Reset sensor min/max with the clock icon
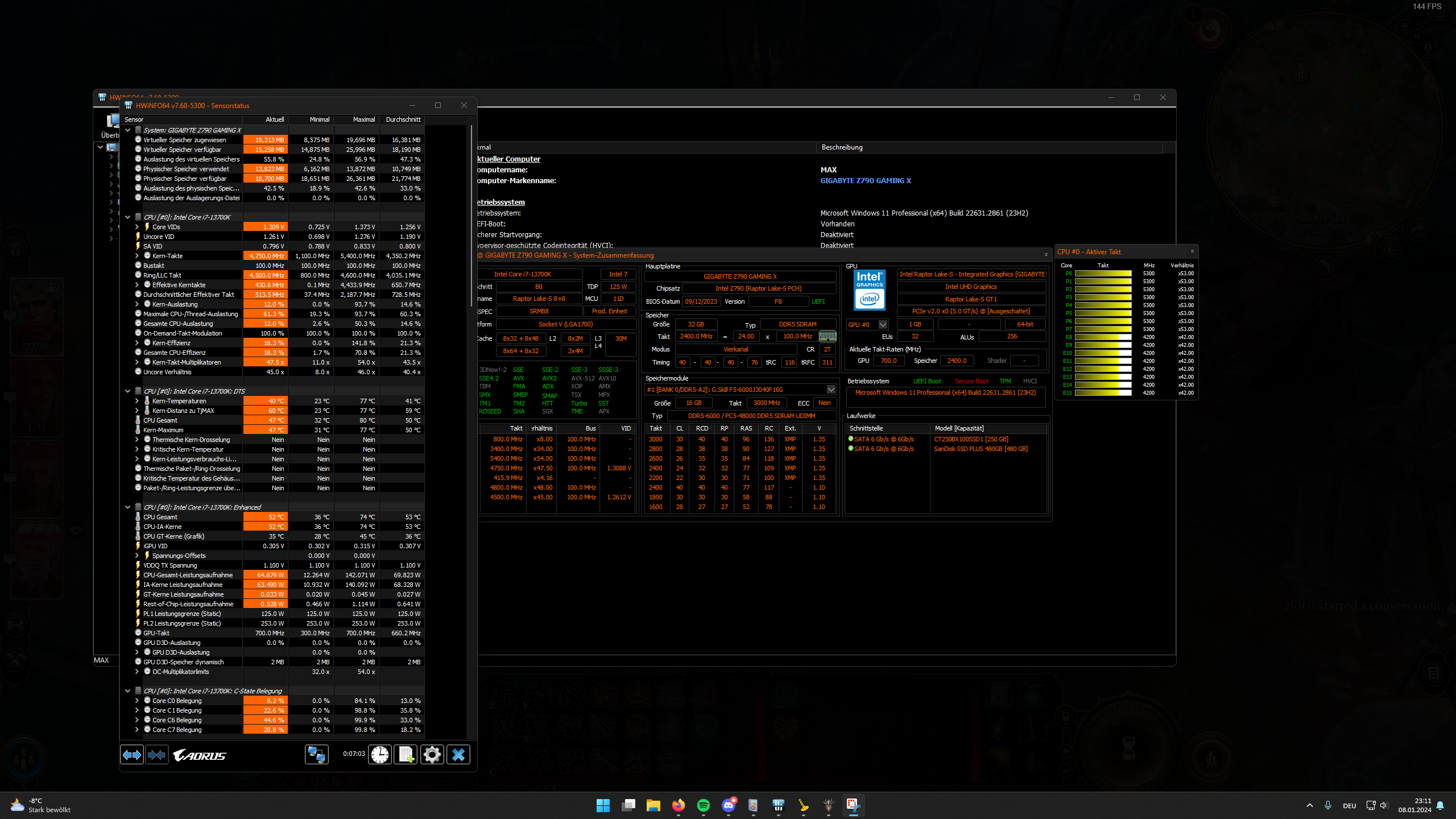This screenshot has height=819, width=1456. 380,755
